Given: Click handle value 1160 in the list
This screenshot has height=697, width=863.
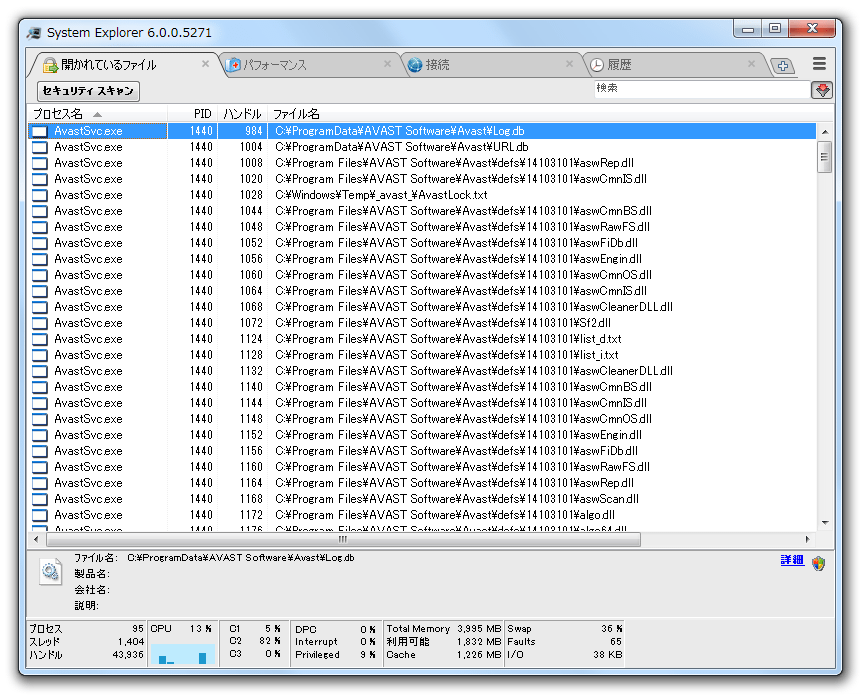Looking at the screenshot, I should (251, 467).
